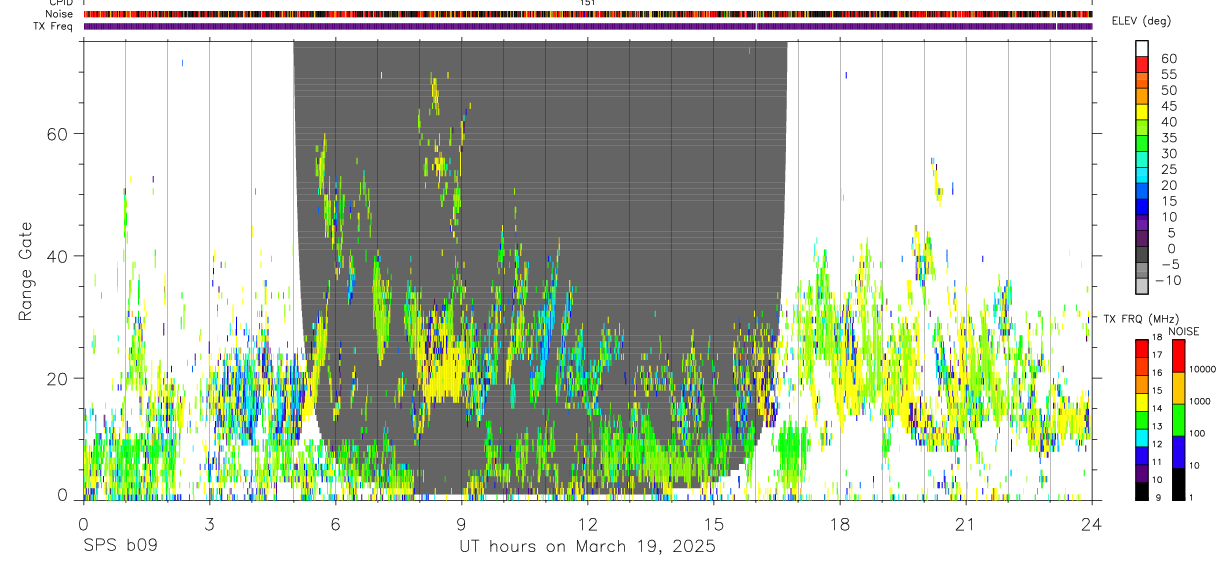
Task: Click the NOISE scale value '10000'
Action: [1205, 369]
